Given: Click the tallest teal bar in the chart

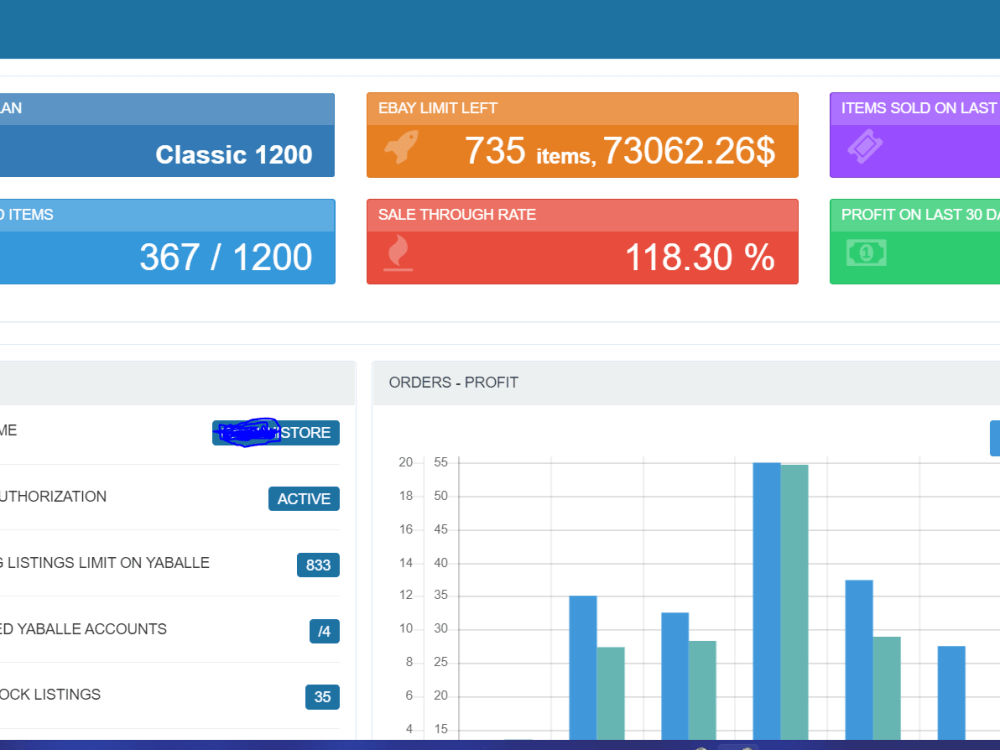Looking at the screenshot, I should pyautogui.click(x=794, y=602).
